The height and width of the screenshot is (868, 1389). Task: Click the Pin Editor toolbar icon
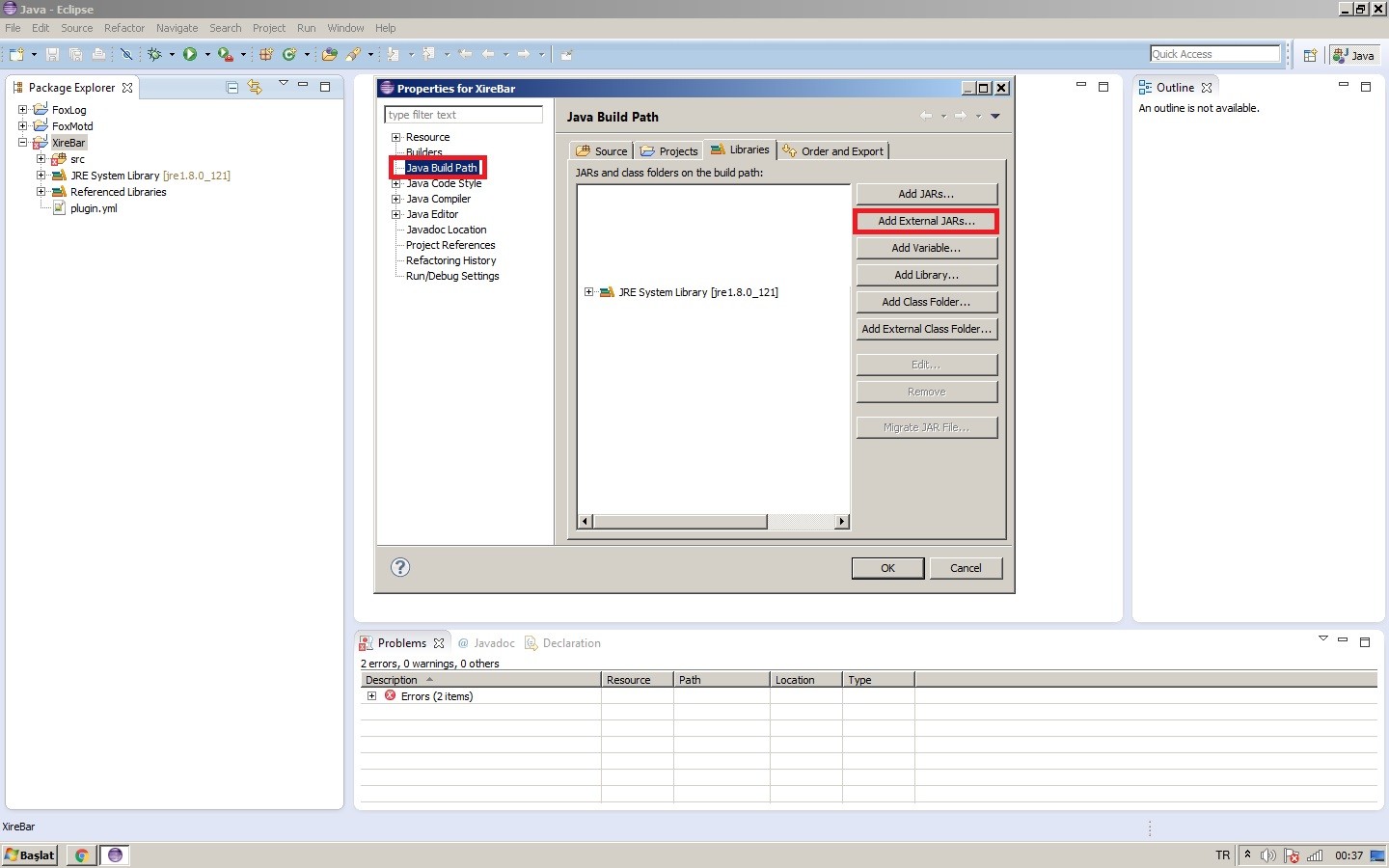pyautogui.click(x=567, y=54)
